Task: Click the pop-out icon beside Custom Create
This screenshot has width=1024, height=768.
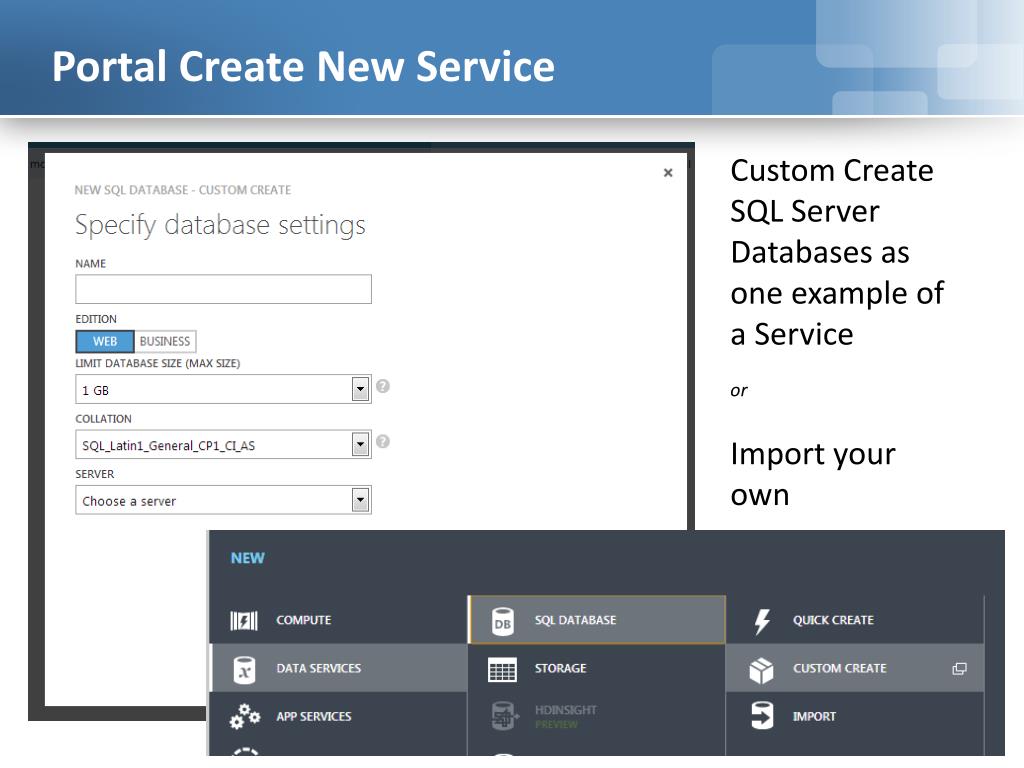Action: coord(959,669)
